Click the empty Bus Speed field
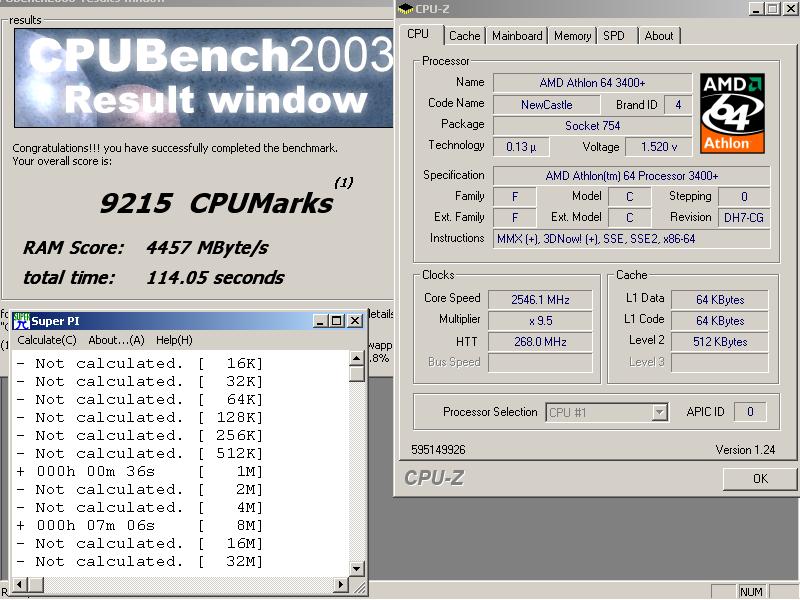This screenshot has width=800, height=600. click(x=540, y=363)
